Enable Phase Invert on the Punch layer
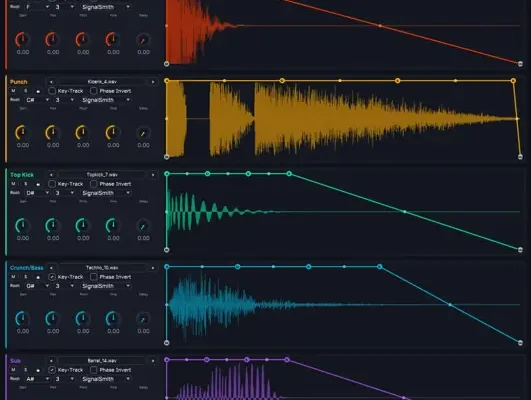Screen dimensions: 531x400 coord(93,91)
